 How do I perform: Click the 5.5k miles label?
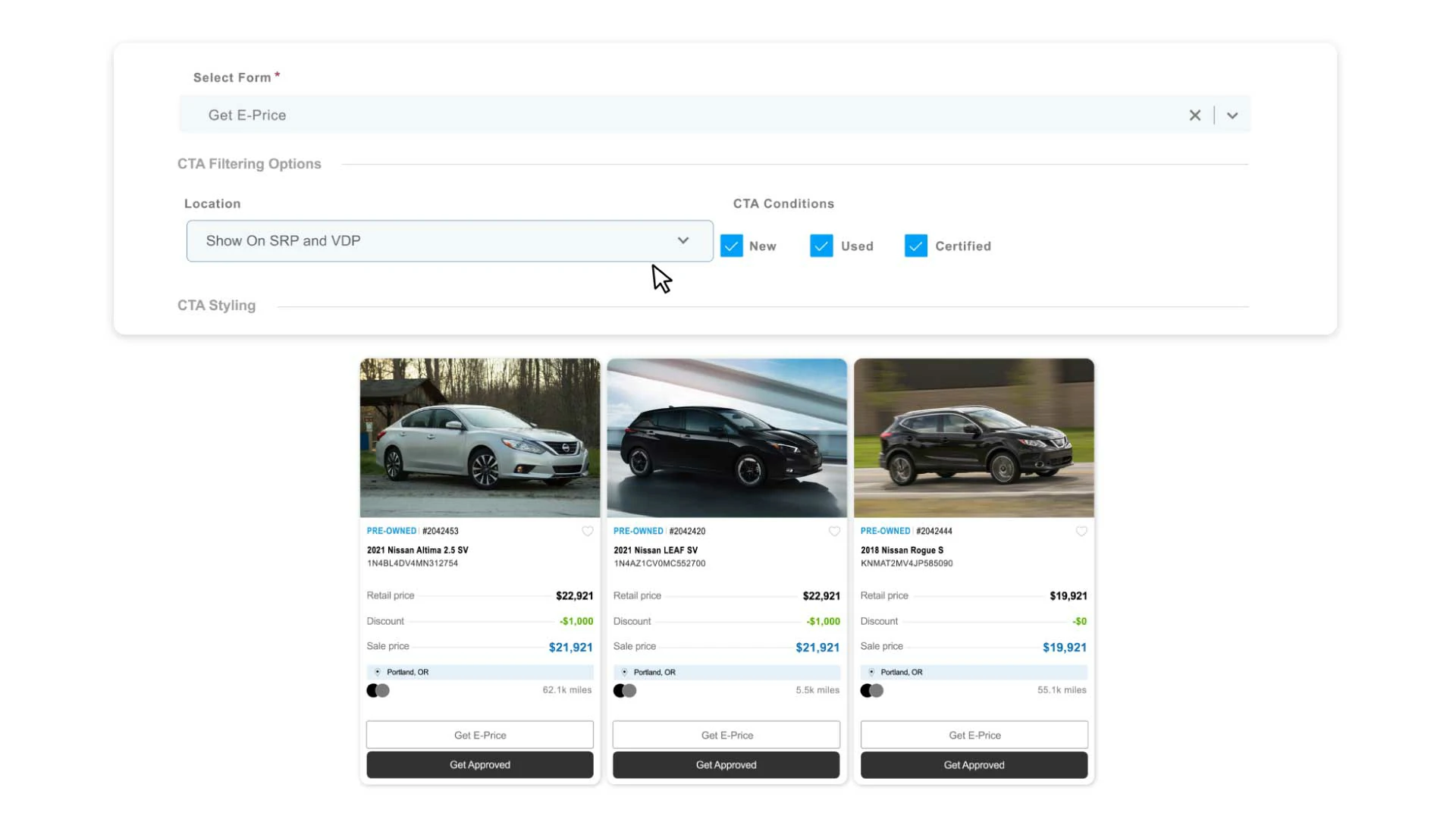click(817, 690)
